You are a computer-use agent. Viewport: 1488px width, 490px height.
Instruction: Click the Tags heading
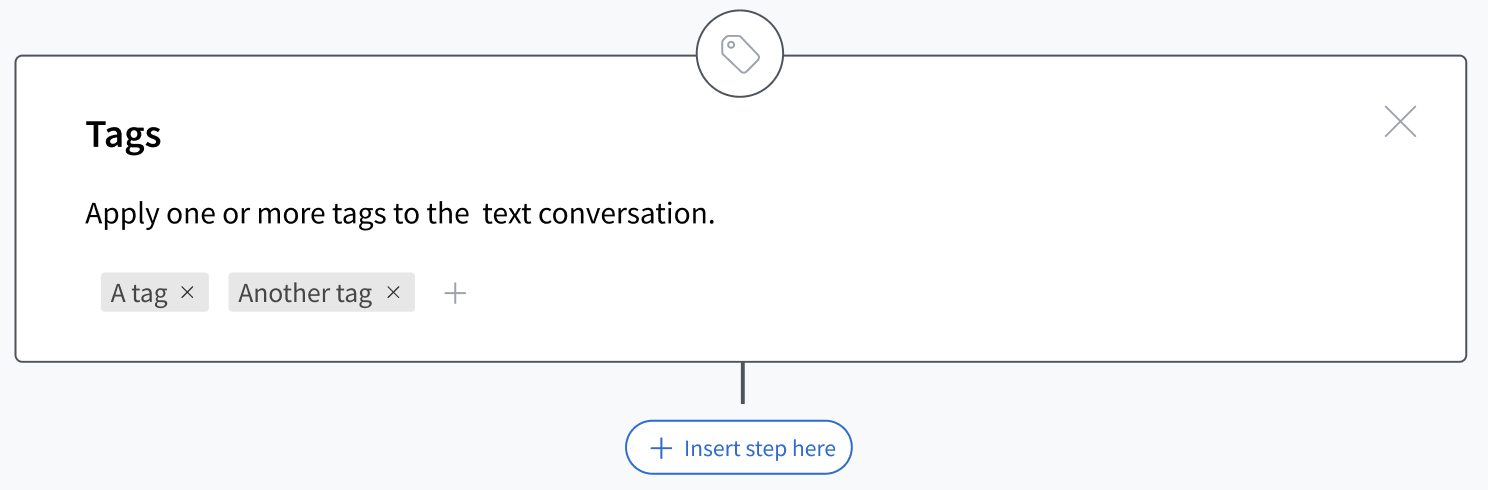[x=124, y=134]
